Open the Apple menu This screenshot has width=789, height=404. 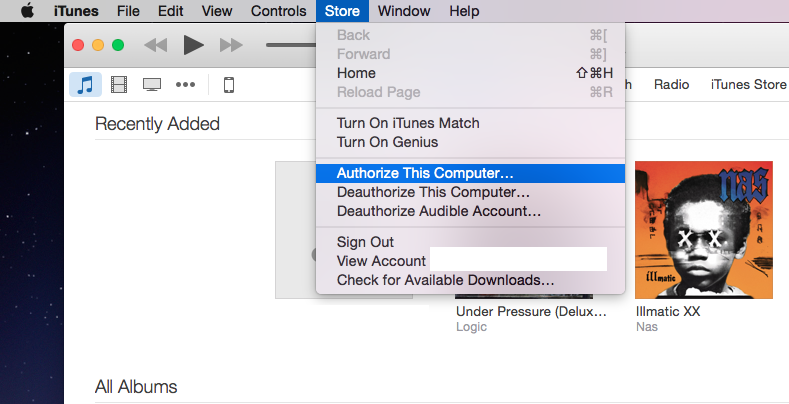tap(27, 11)
